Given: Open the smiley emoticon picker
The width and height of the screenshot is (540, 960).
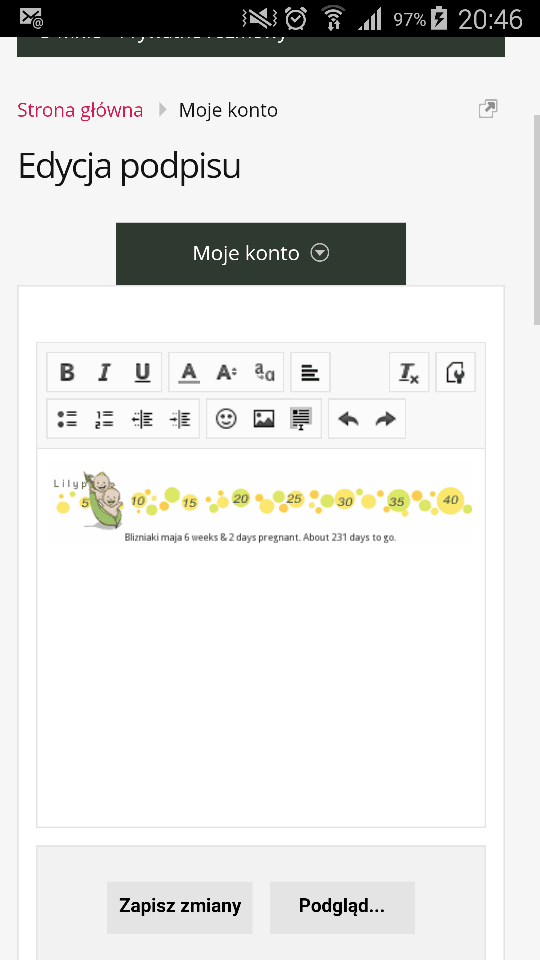Looking at the screenshot, I should 227,419.
